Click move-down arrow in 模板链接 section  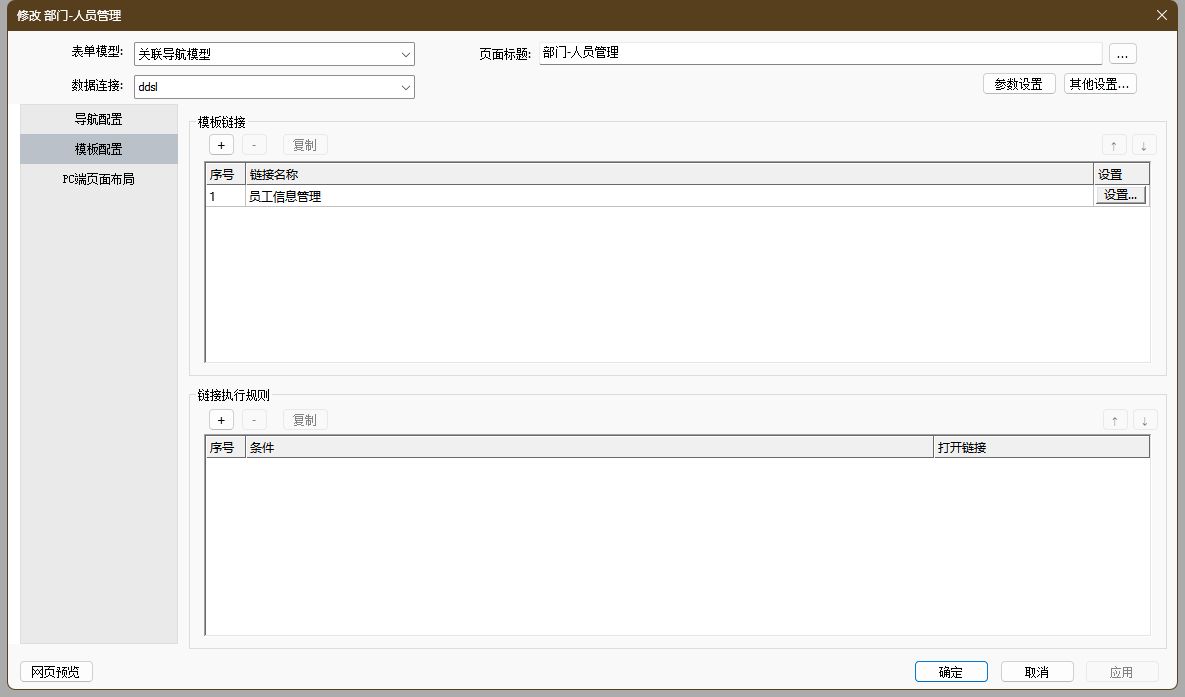click(1144, 145)
